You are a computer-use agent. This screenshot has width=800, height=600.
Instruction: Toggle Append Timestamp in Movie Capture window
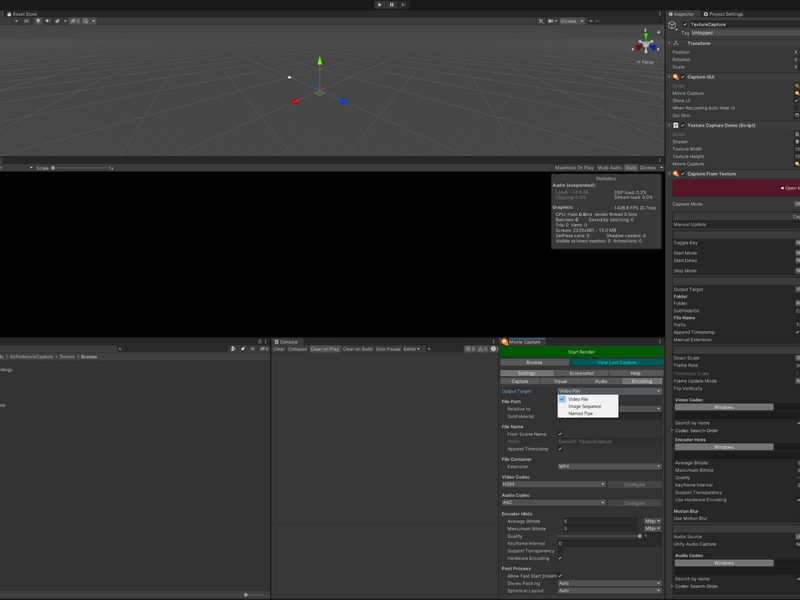coord(560,449)
